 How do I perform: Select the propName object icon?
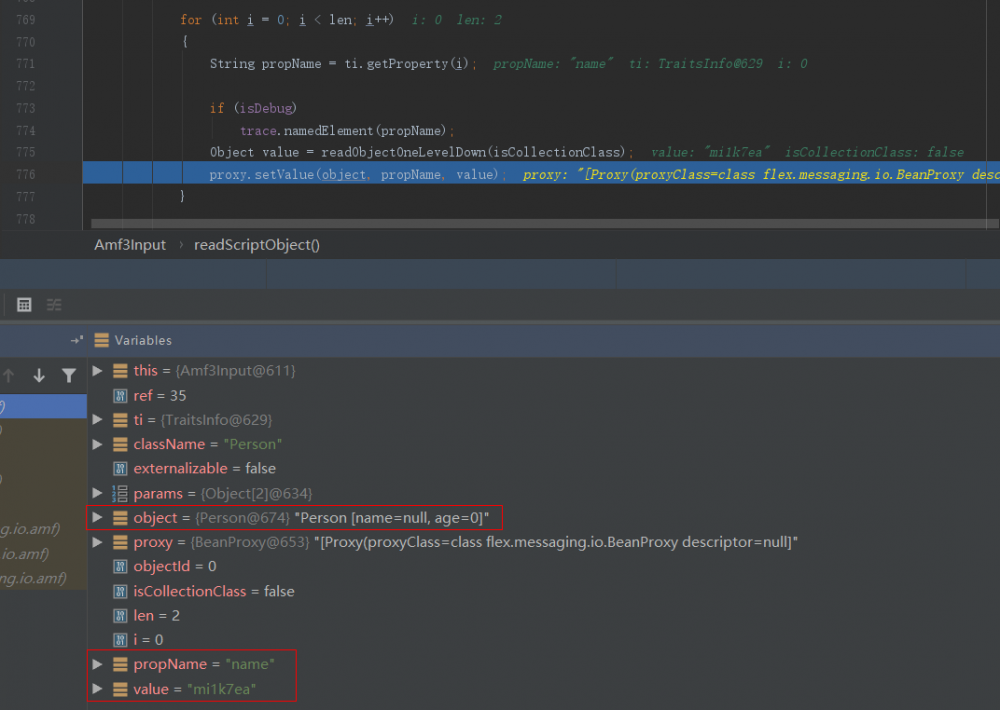coord(120,664)
